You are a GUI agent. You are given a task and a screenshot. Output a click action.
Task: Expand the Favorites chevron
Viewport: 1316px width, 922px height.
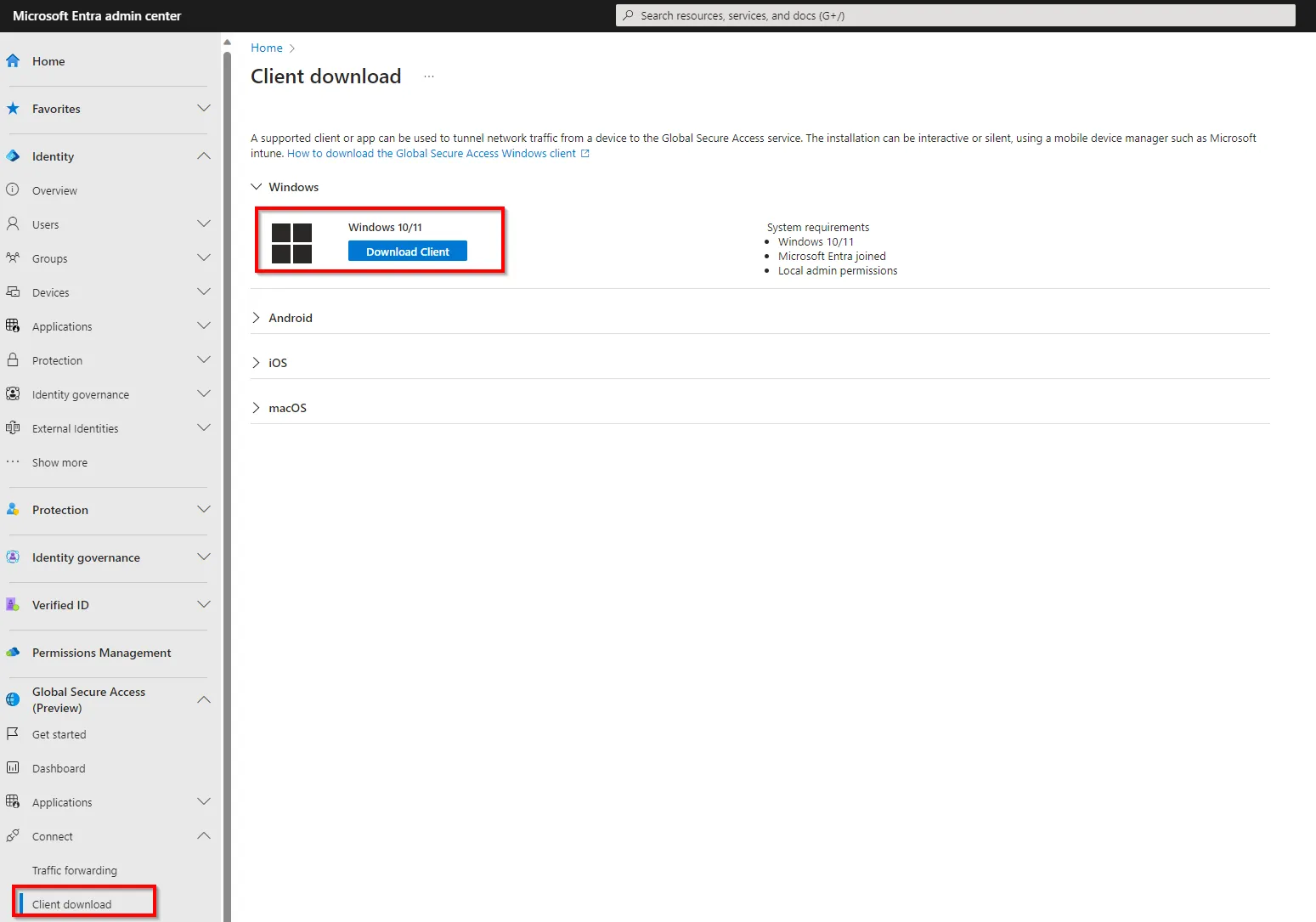(x=204, y=109)
